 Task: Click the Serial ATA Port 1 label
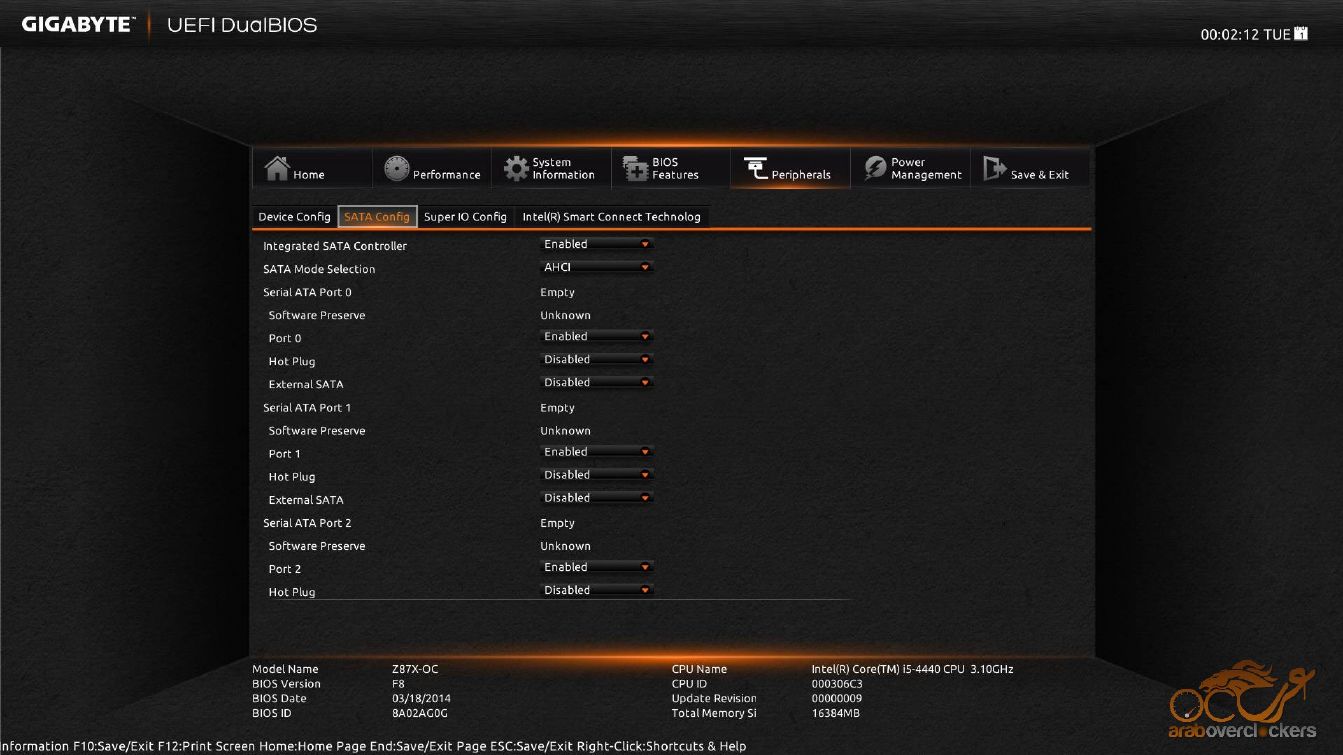(307, 408)
